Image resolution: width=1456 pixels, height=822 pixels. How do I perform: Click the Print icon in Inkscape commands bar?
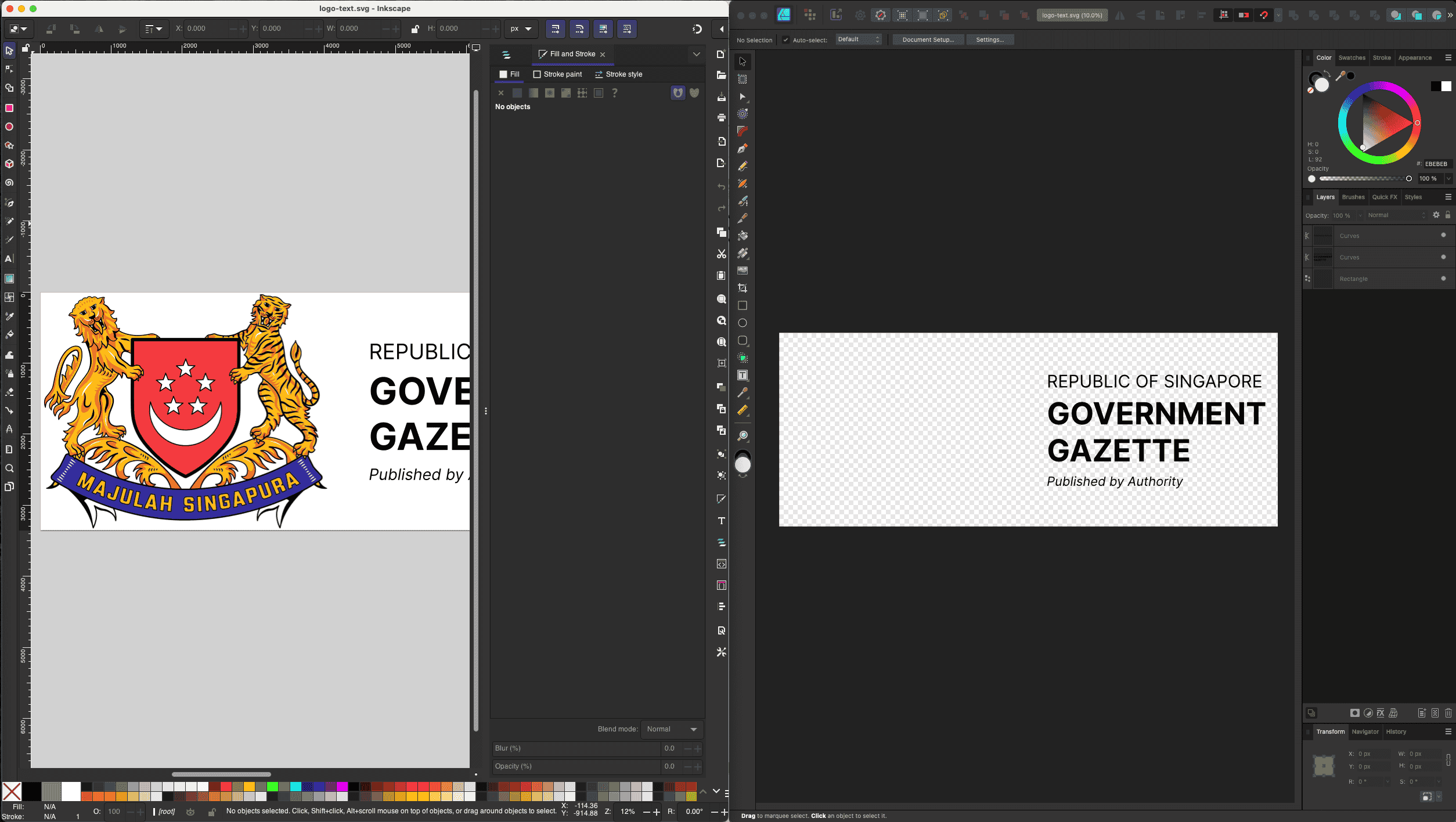722,118
